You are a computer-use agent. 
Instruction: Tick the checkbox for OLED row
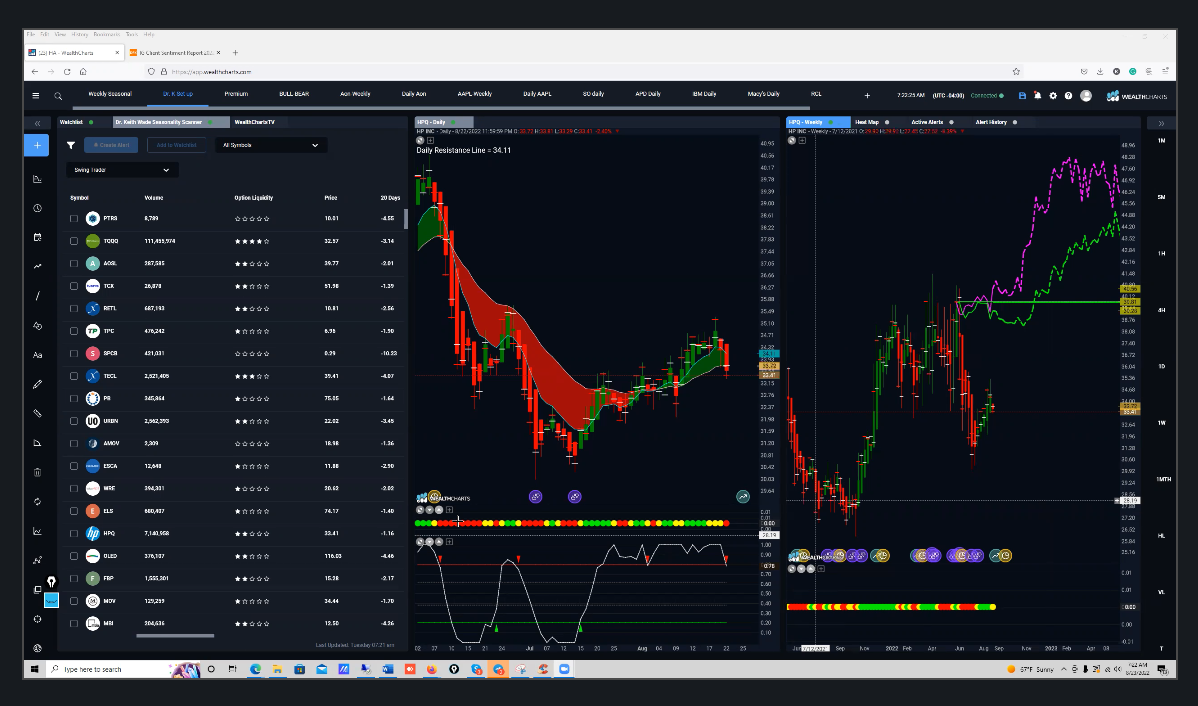pyautogui.click(x=74, y=556)
